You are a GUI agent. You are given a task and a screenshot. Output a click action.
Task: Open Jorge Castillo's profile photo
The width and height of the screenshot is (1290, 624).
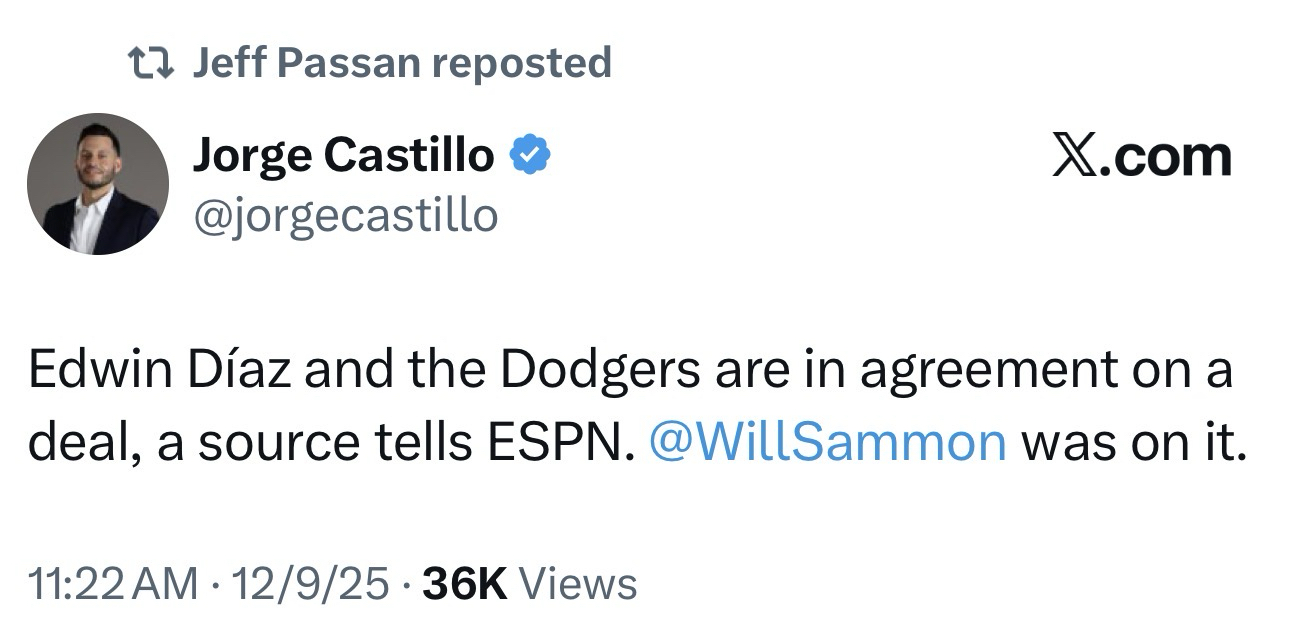coord(98,184)
